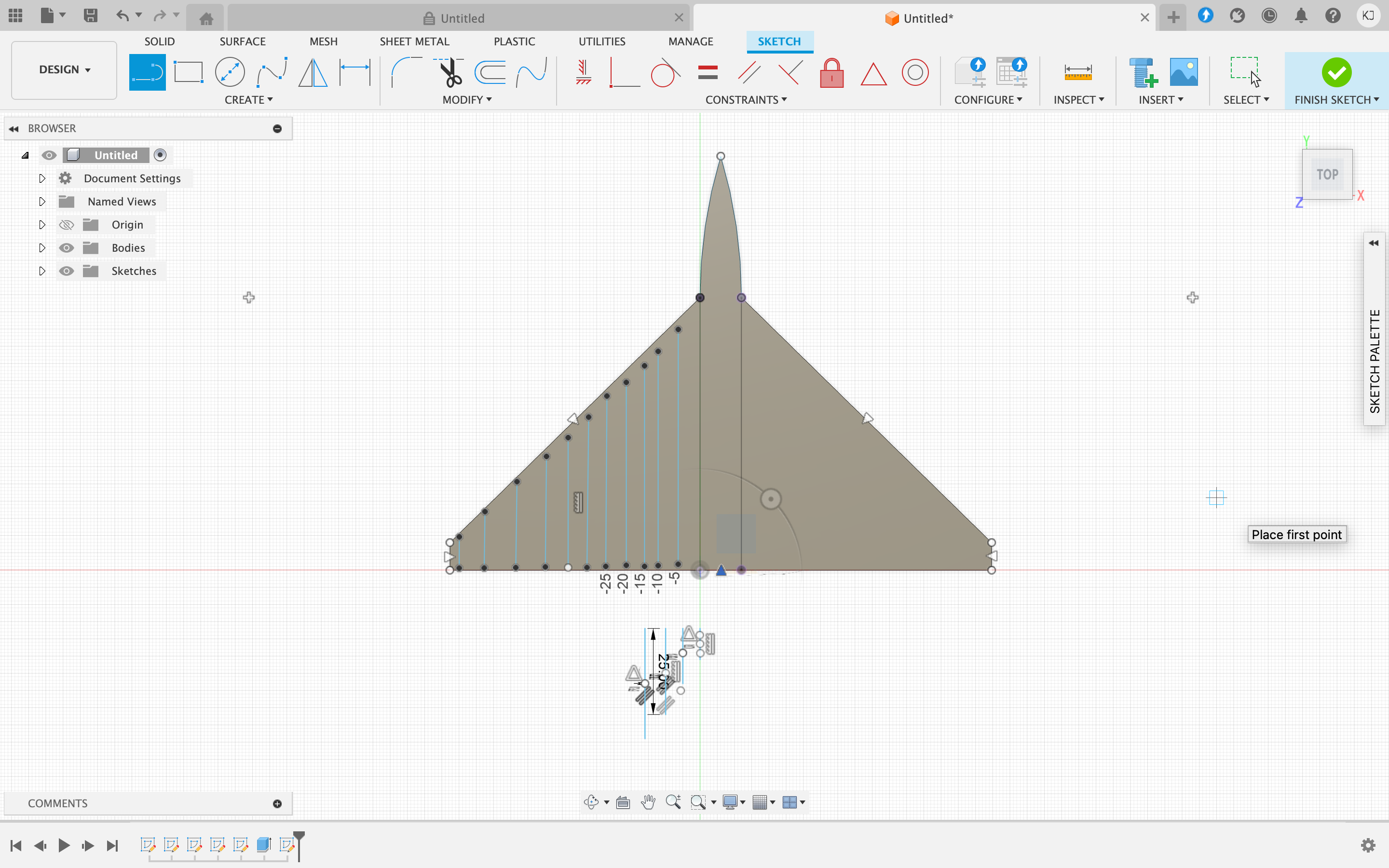Switch to the SHEET METAL tab
This screenshot has height=868, width=1389.
[x=414, y=41]
